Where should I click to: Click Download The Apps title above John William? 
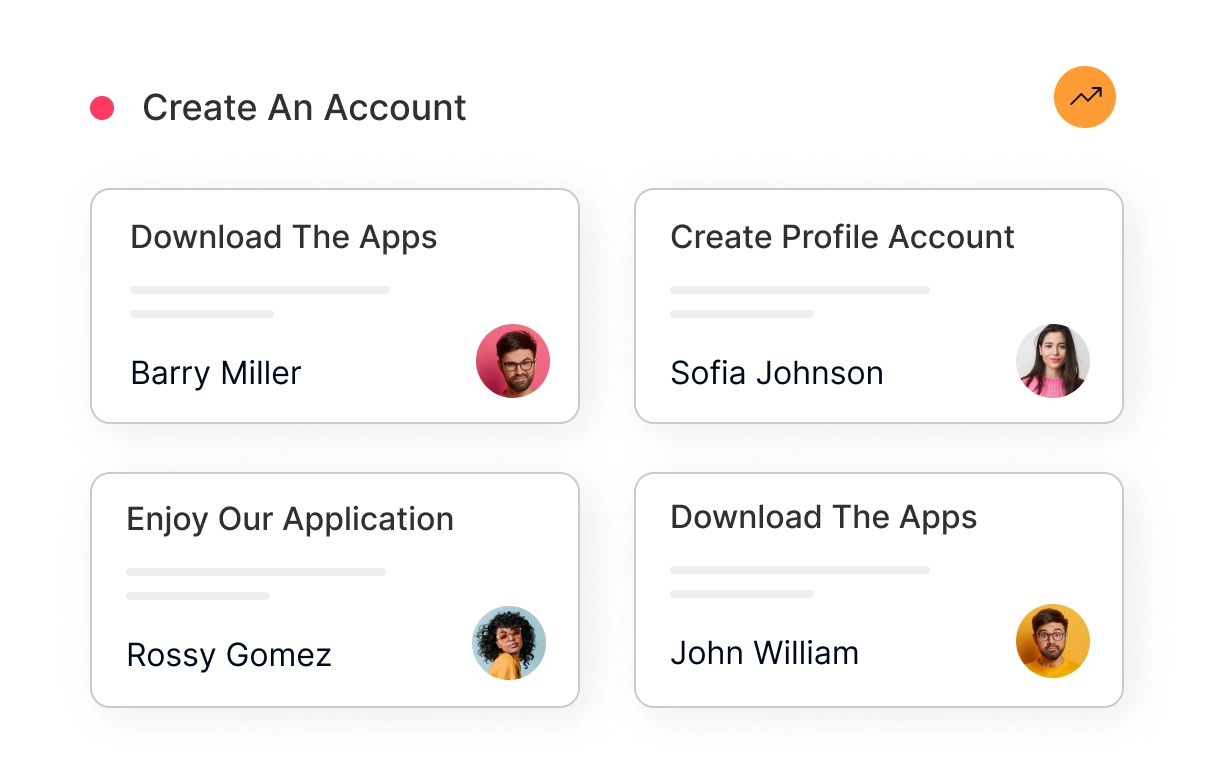824,518
